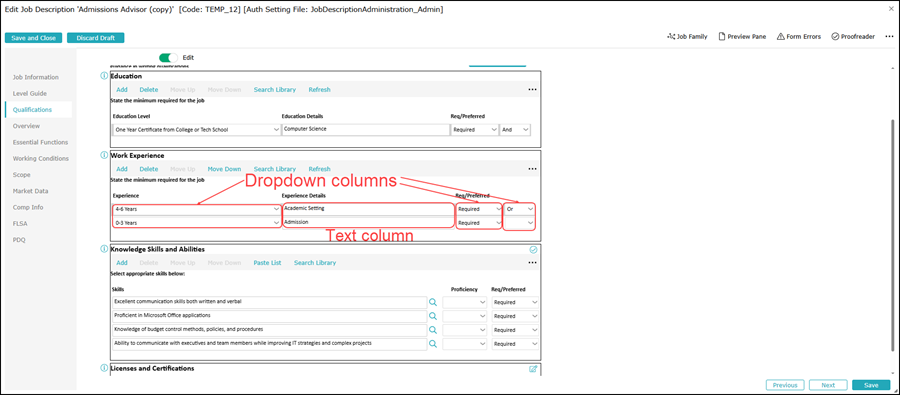Click Next button
Screen dimensions: 900x395
click(x=828, y=385)
